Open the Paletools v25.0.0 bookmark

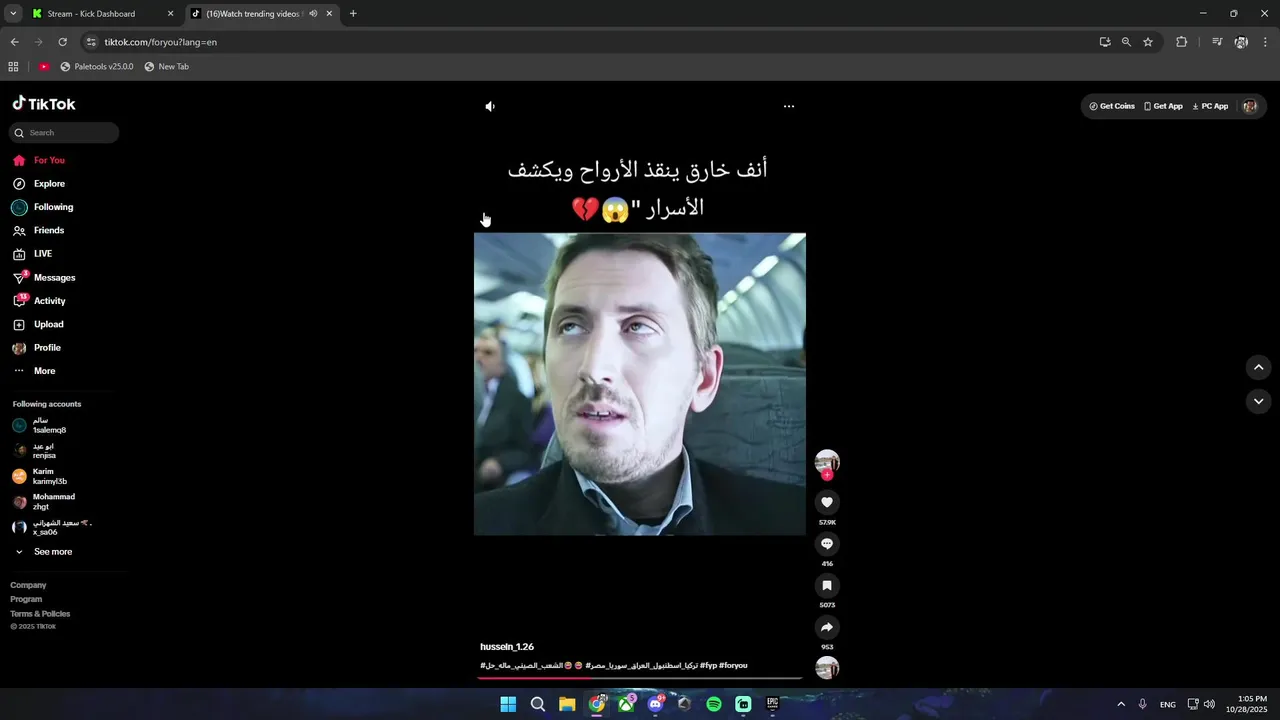97,66
